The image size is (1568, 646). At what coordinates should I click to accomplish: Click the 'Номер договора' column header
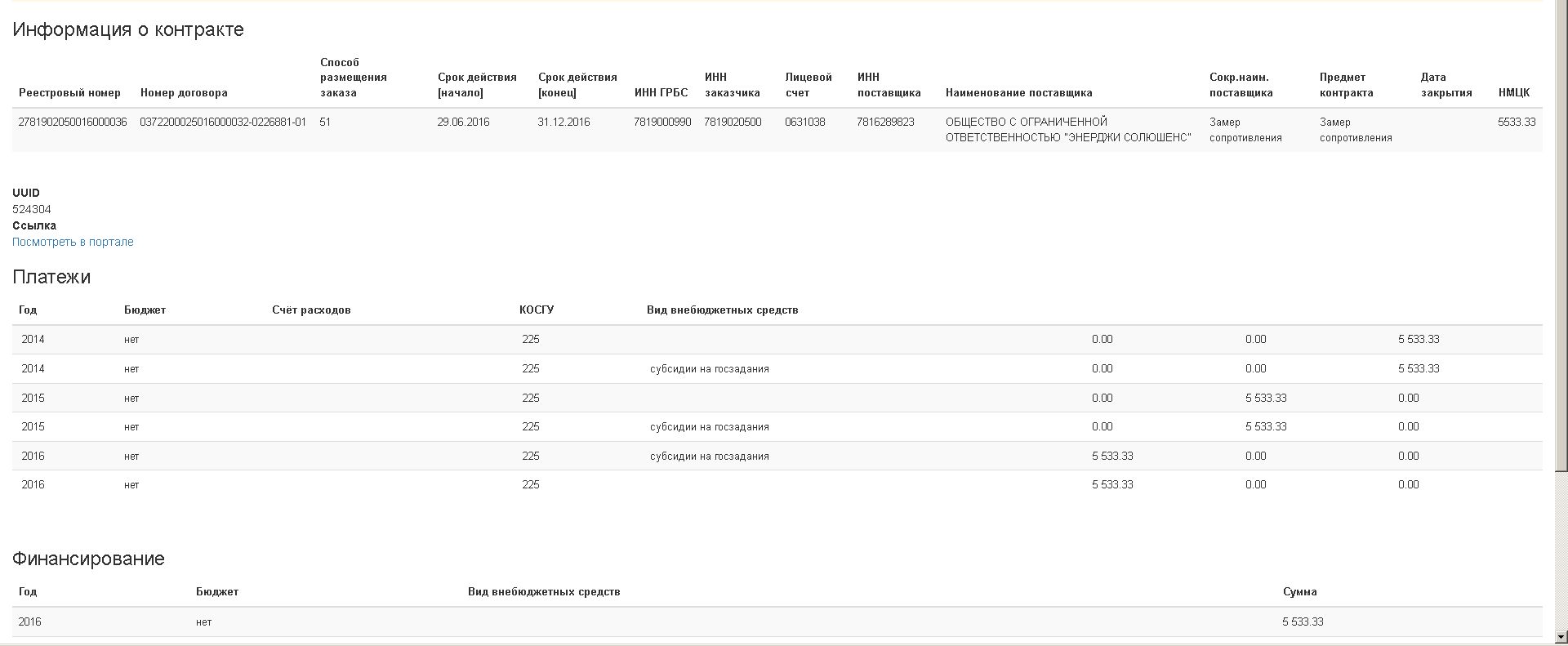pyautogui.click(x=184, y=93)
